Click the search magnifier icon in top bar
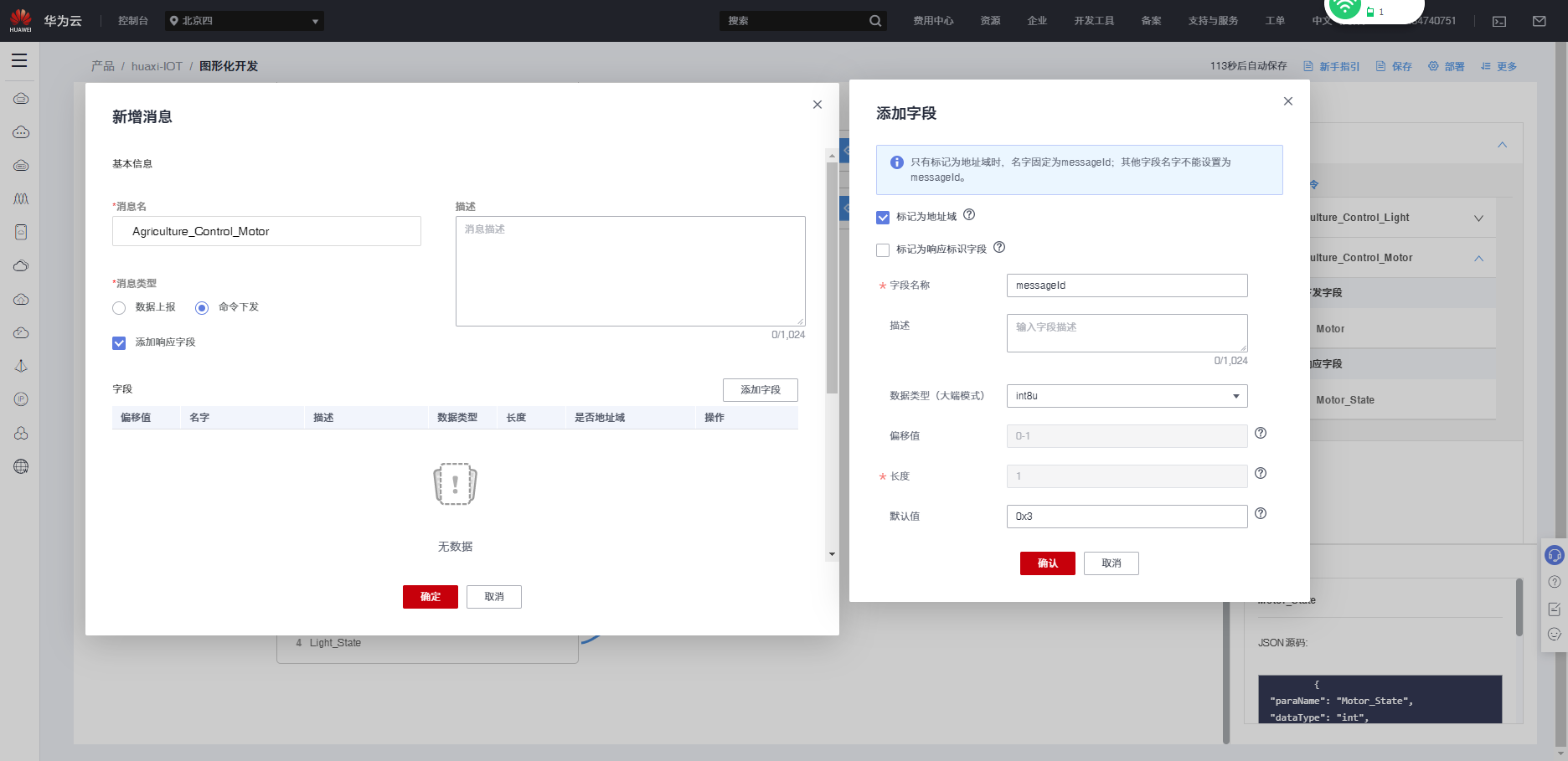This screenshot has width=1568, height=761. tap(875, 21)
